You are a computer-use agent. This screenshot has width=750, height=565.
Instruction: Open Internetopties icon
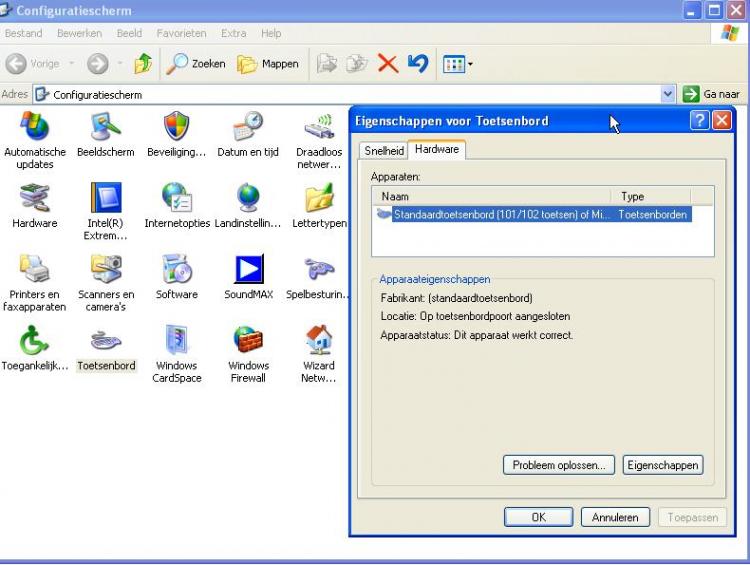[x=176, y=197]
